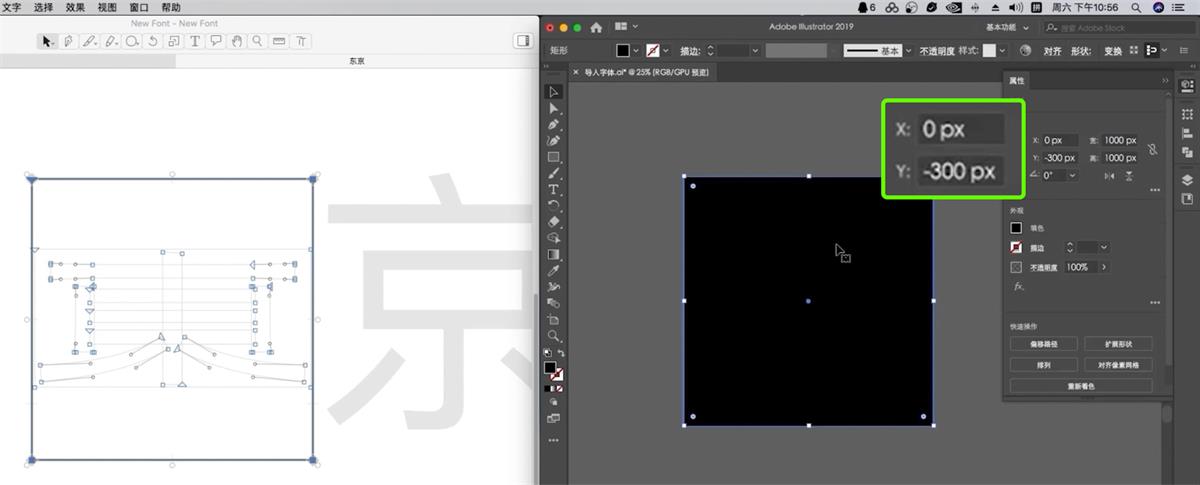Viewport: 1200px width, 485px height.
Task: Select the Eyedropper tool in Illustrator
Action: (553, 270)
